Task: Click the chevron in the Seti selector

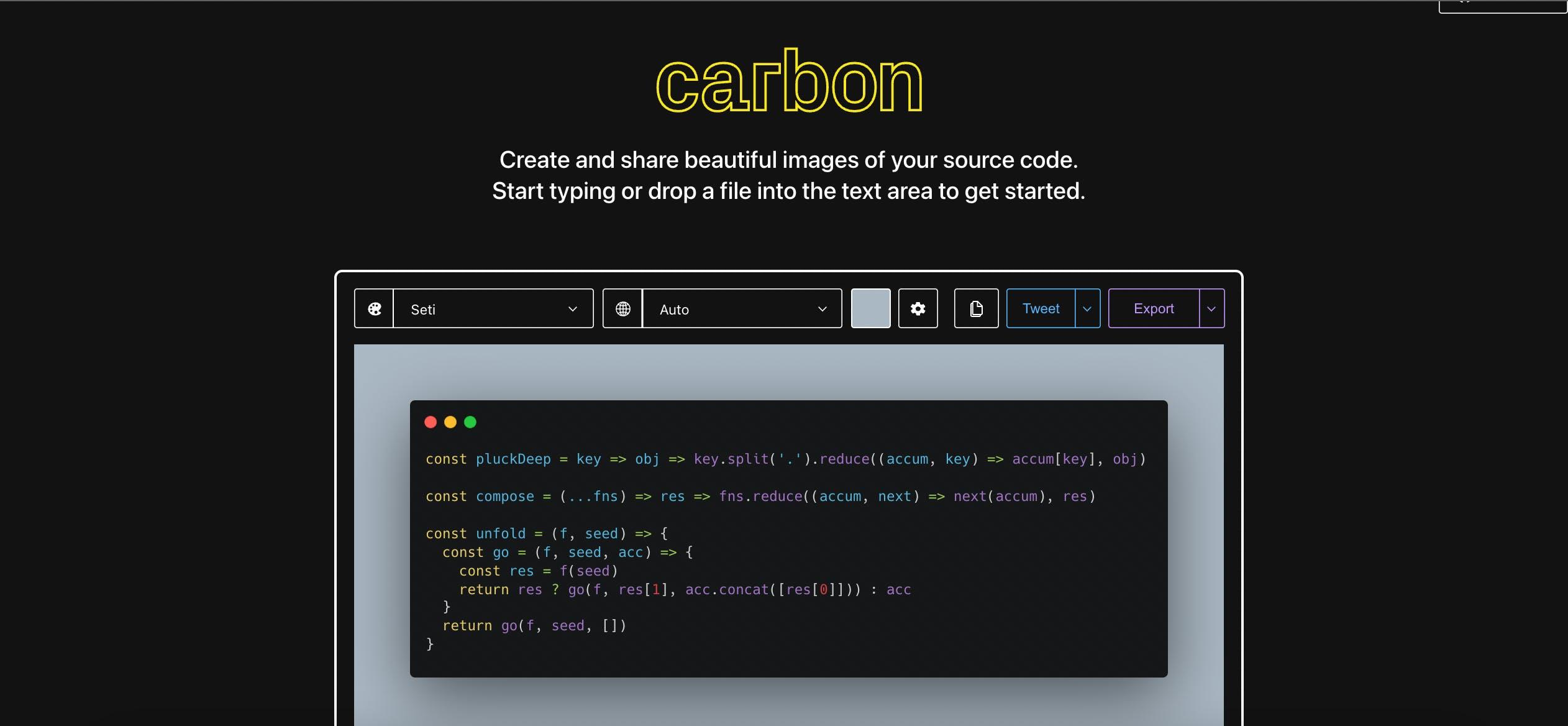Action: point(573,309)
